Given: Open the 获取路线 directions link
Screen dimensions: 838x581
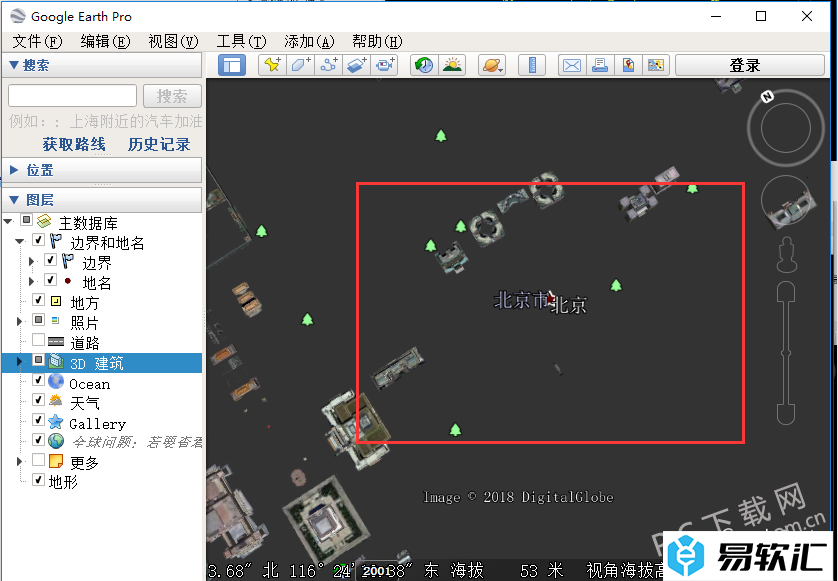Looking at the screenshot, I should click(x=74, y=144).
